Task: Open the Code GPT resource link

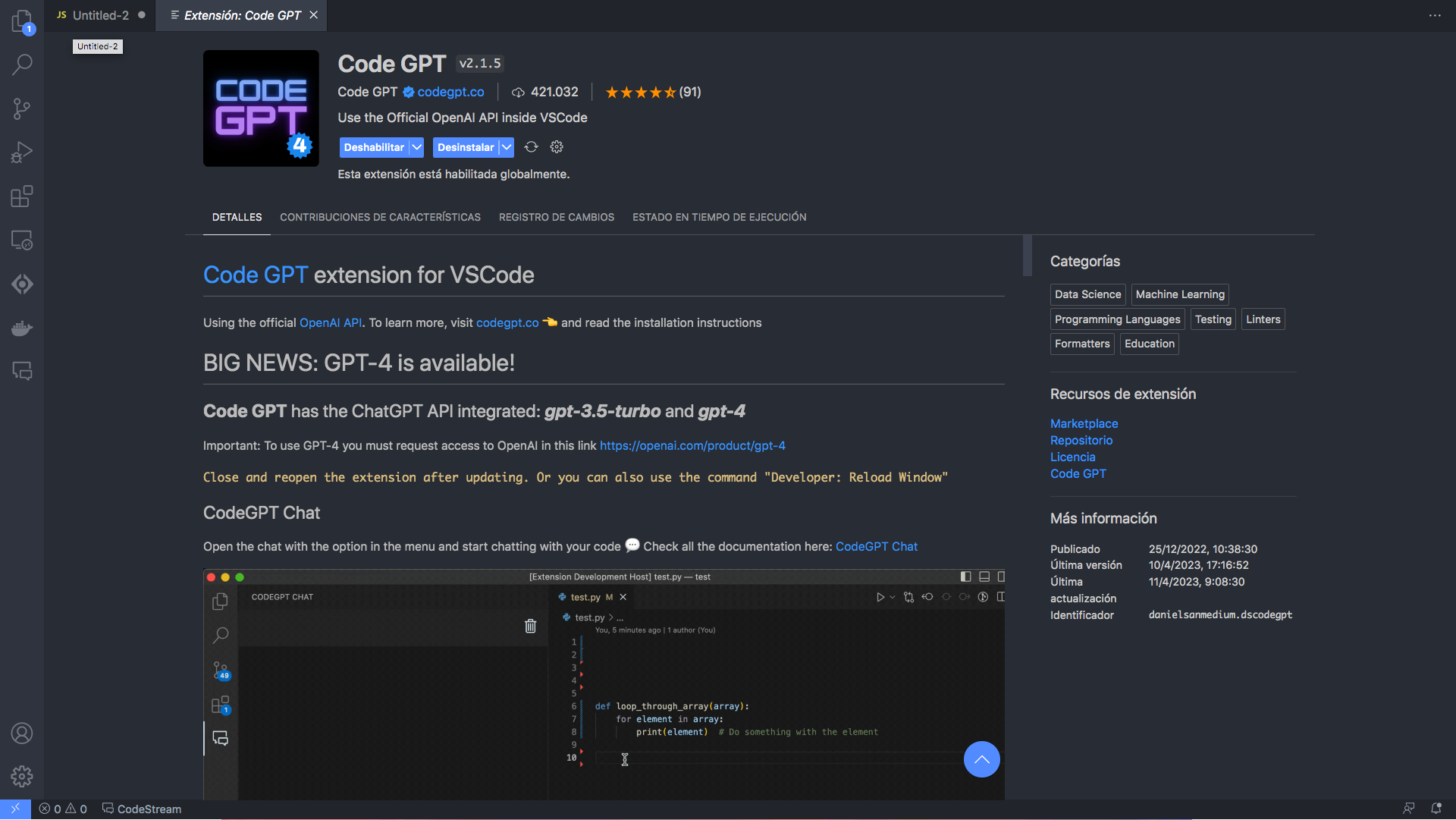Action: (x=1078, y=473)
